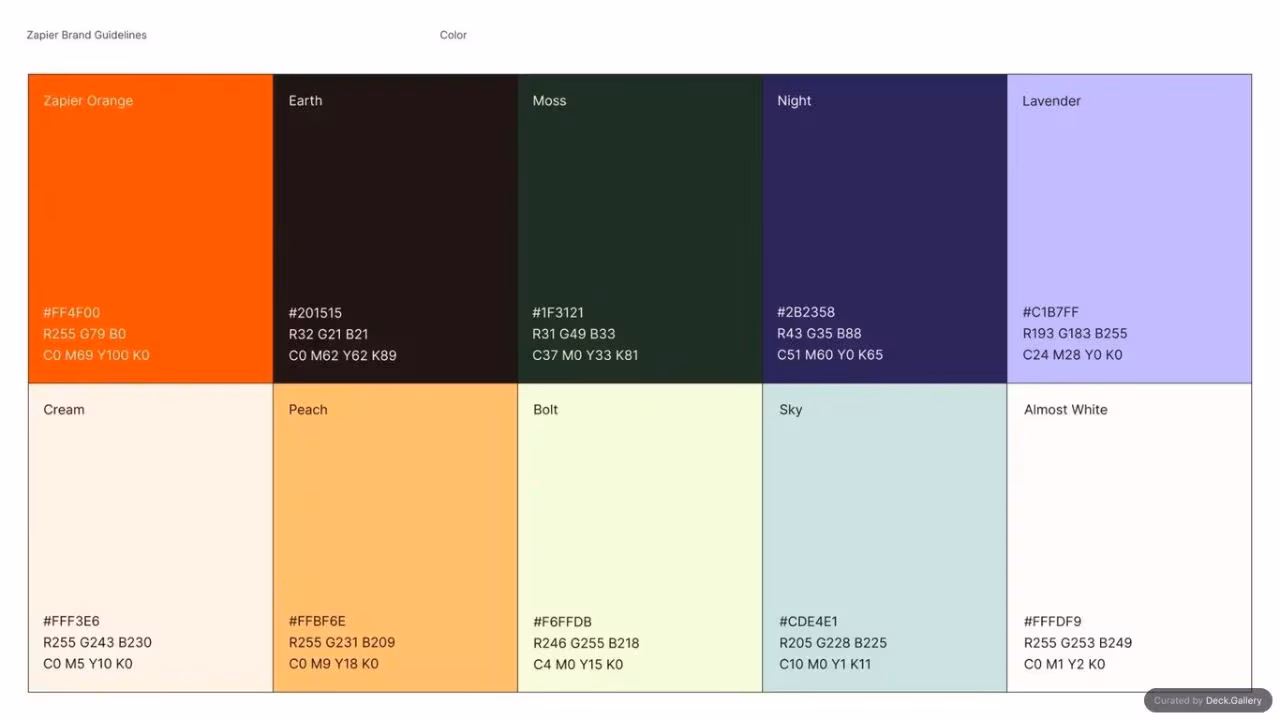Click the Zapier Brand Guidelines header text
The image size is (1280, 720).
[87, 35]
